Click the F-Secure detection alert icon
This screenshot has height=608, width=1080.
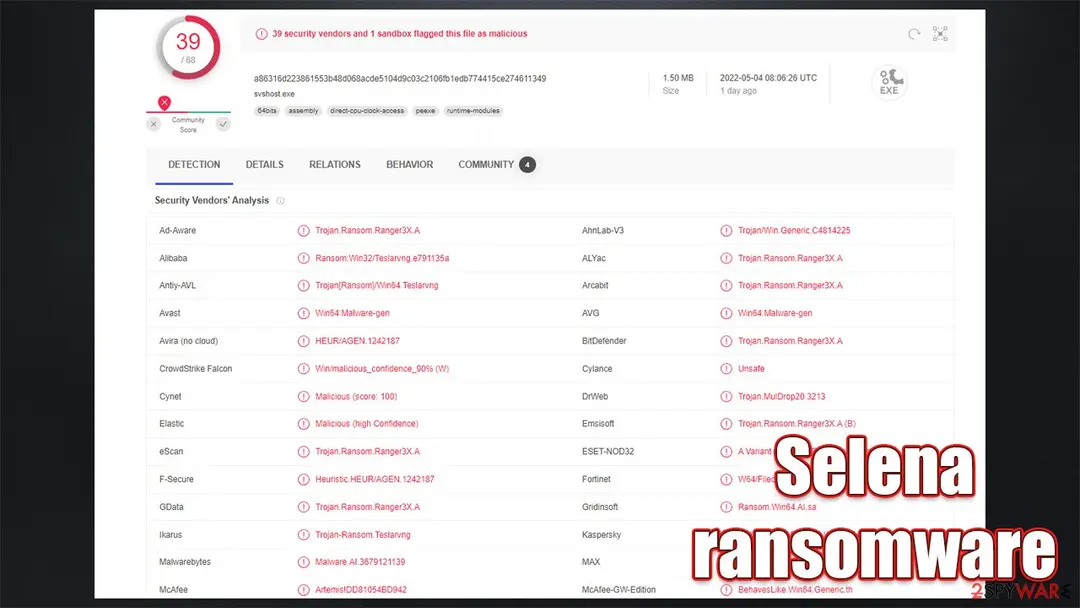coord(303,479)
